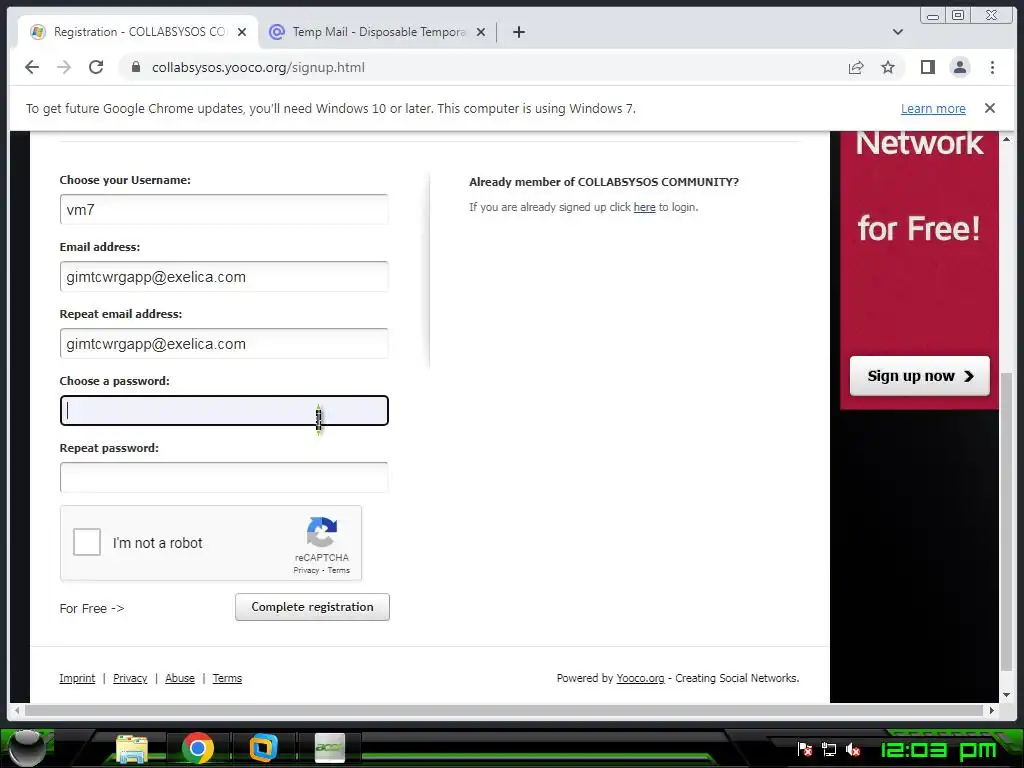Viewport: 1024px width, 768px height.
Task: Open the Imprint footer link
Action: [77, 679]
